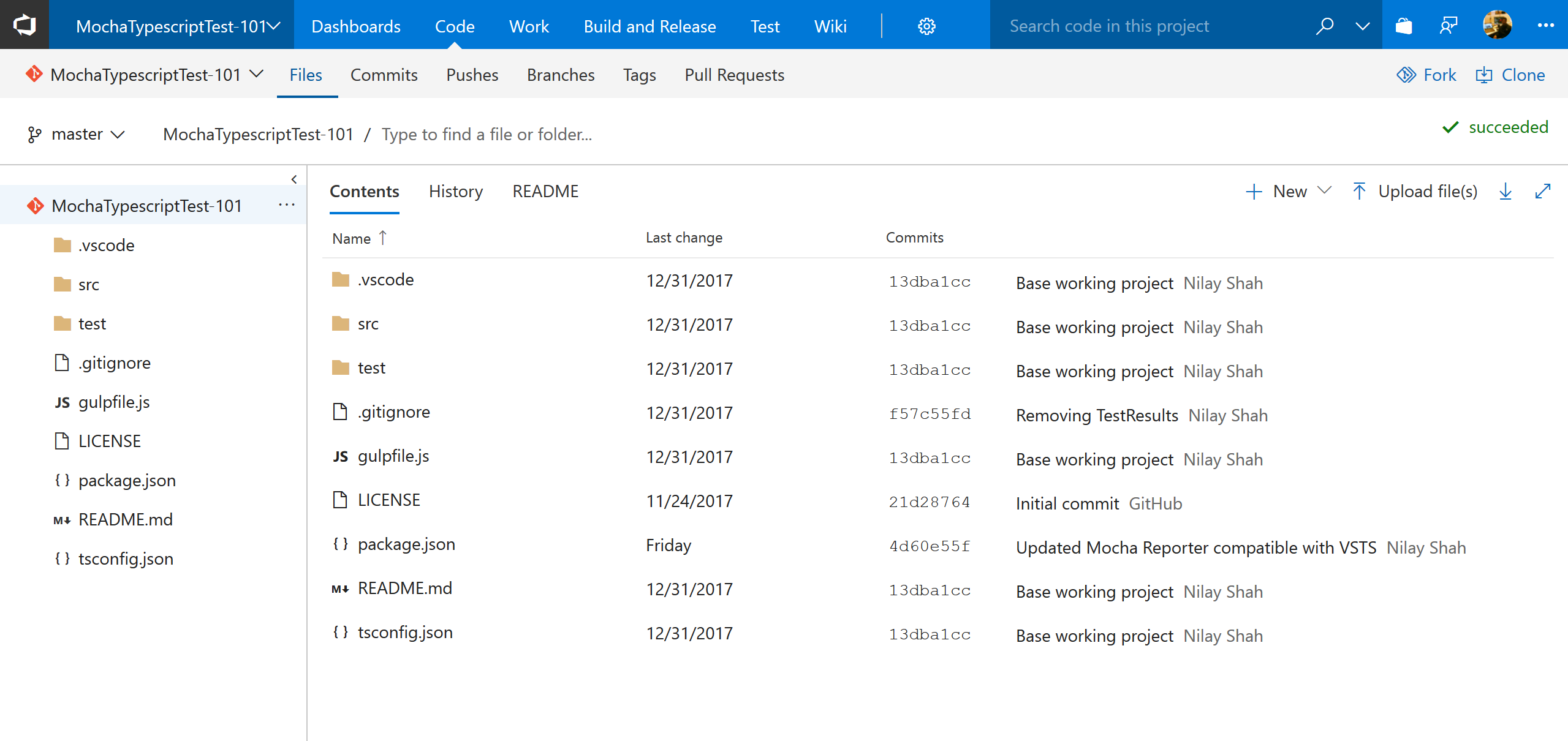Open more actions for MochaTypescriptTest-101 tree root
The width and height of the screenshot is (1568, 741).
click(287, 205)
